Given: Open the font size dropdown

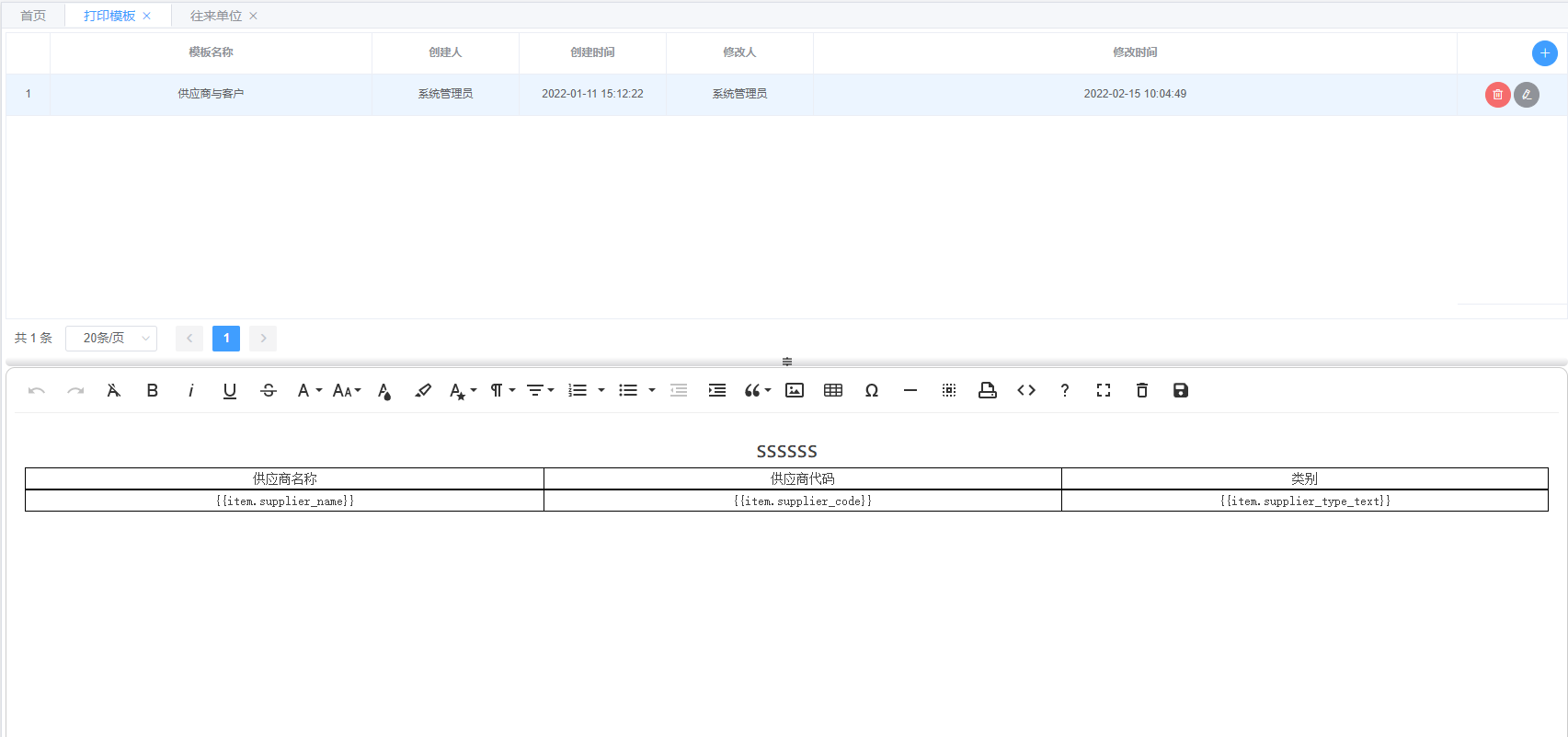Looking at the screenshot, I should coord(347,391).
